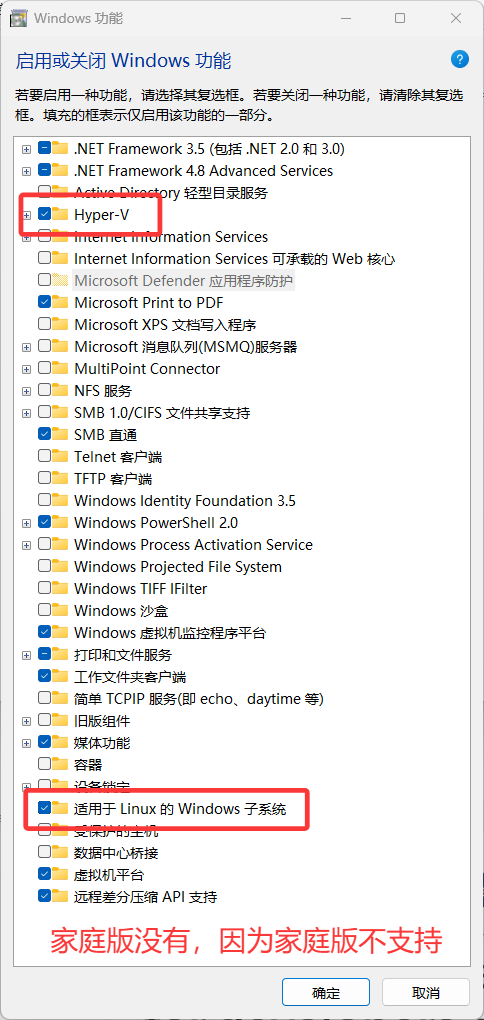Viewport: 484px width, 1020px height.
Task: Select Microsoft Defender 应用程序防护 row text
Action: pyautogui.click(x=183, y=280)
